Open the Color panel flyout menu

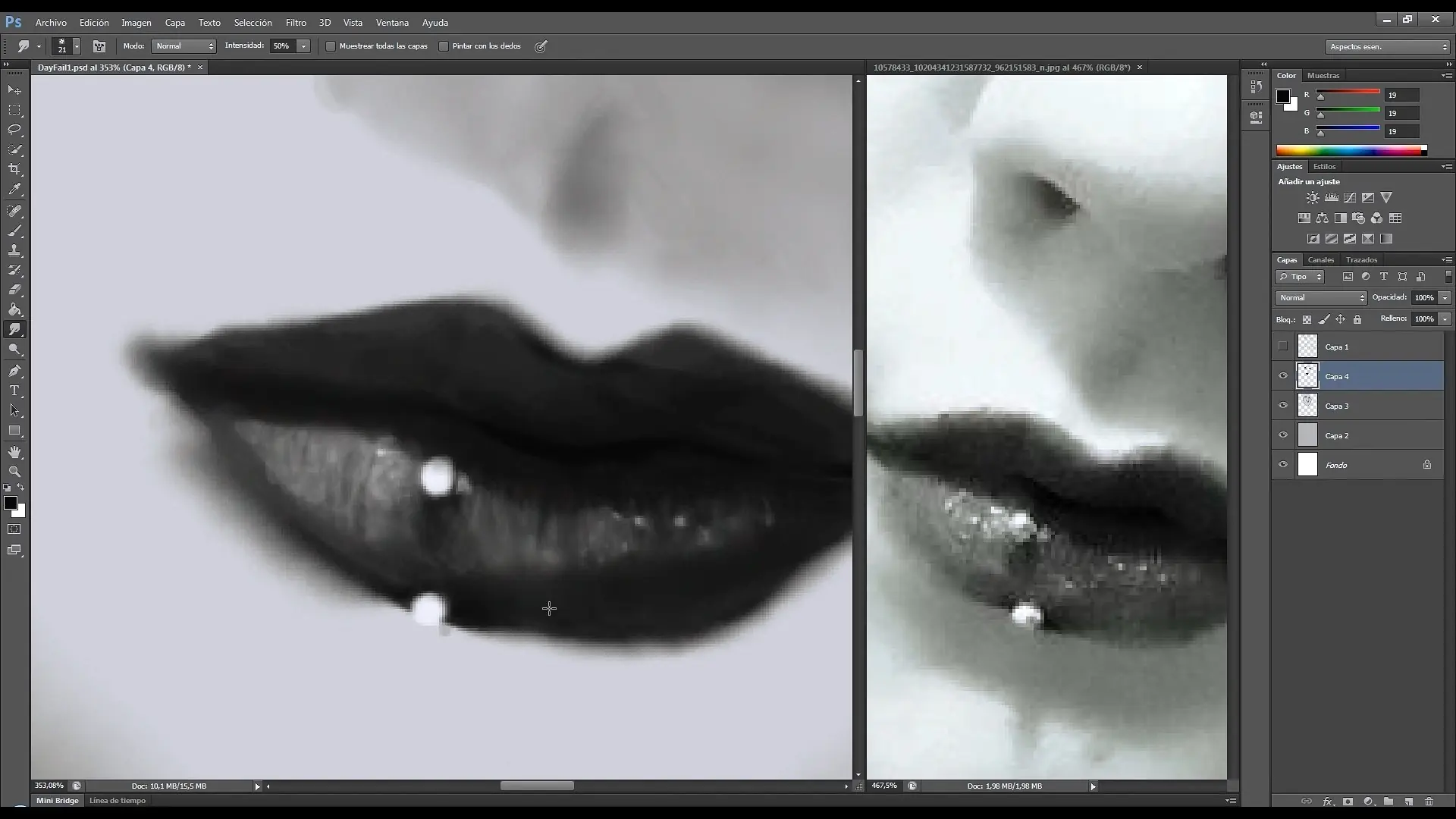click(1446, 76)
